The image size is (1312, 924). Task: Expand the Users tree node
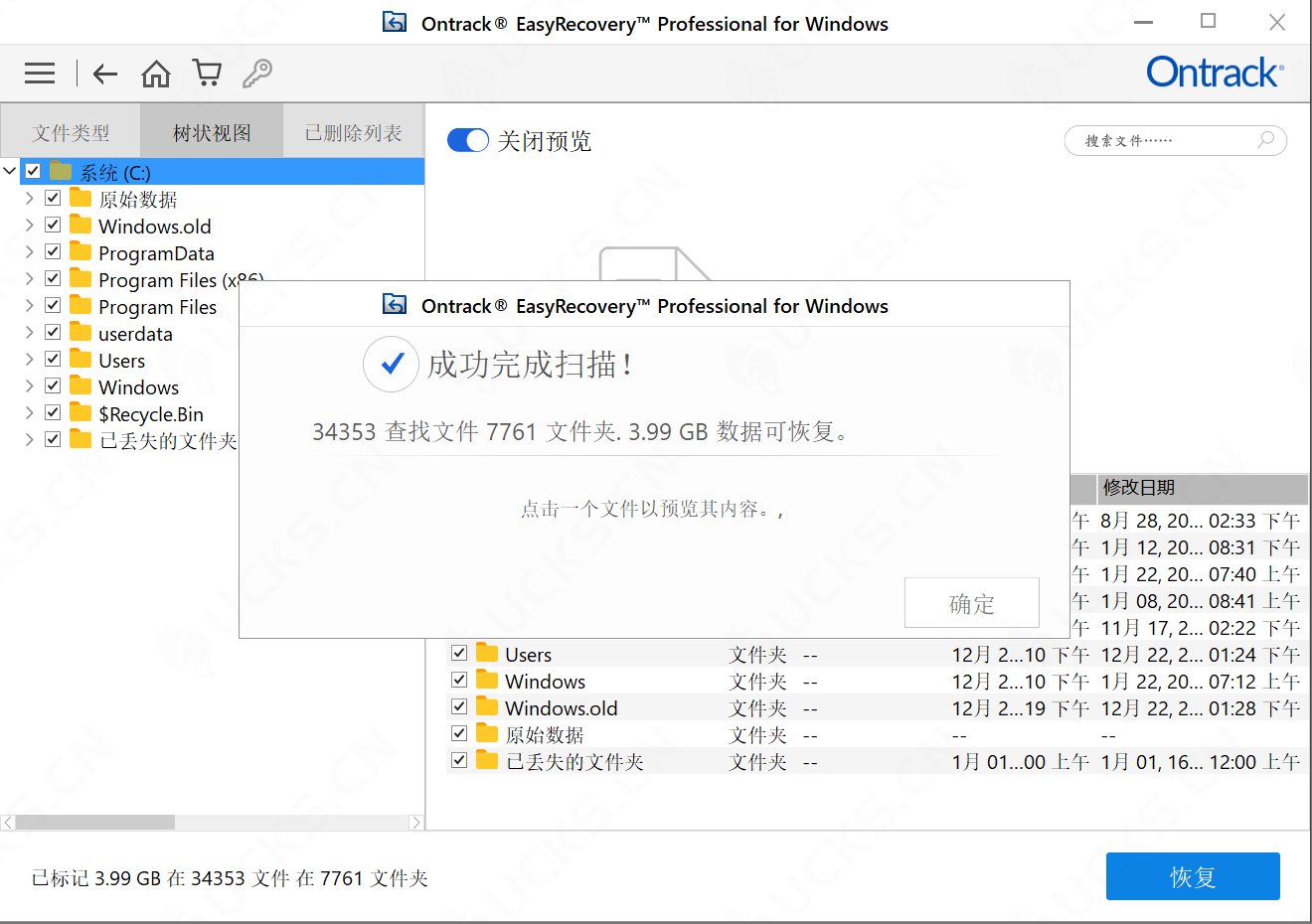click(30, 360)
